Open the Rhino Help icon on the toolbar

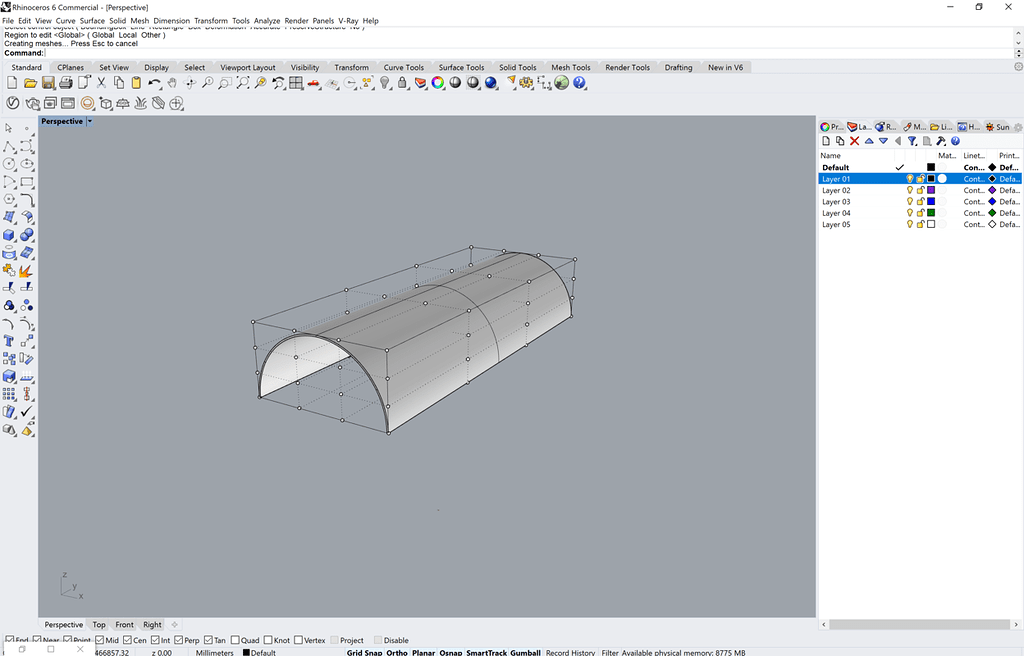[577, 84]
